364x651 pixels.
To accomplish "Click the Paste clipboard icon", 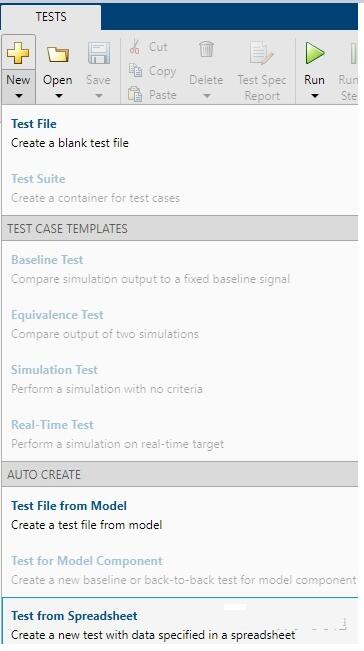I will pos(135,94).
